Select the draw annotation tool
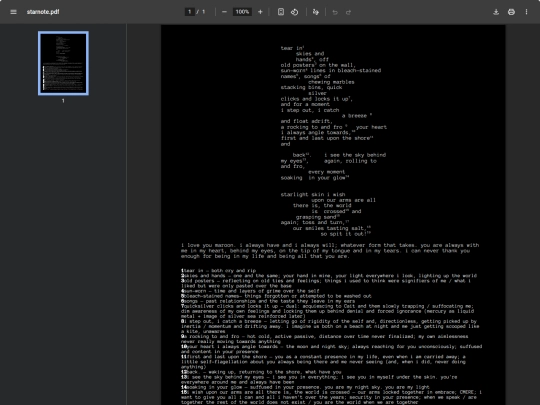Image resolution: width=540 pixels, height=405 pixels. (x=315, y=12)
